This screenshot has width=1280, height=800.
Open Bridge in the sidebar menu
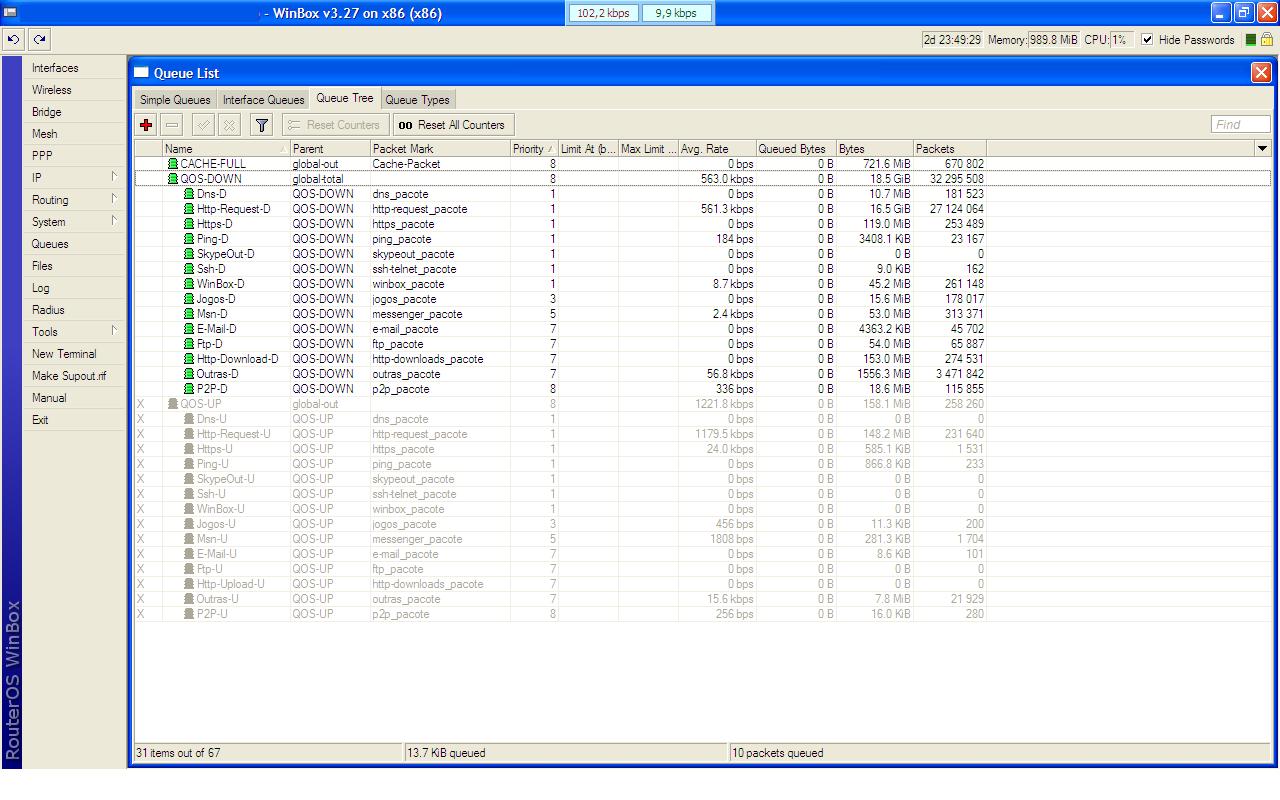47,112
